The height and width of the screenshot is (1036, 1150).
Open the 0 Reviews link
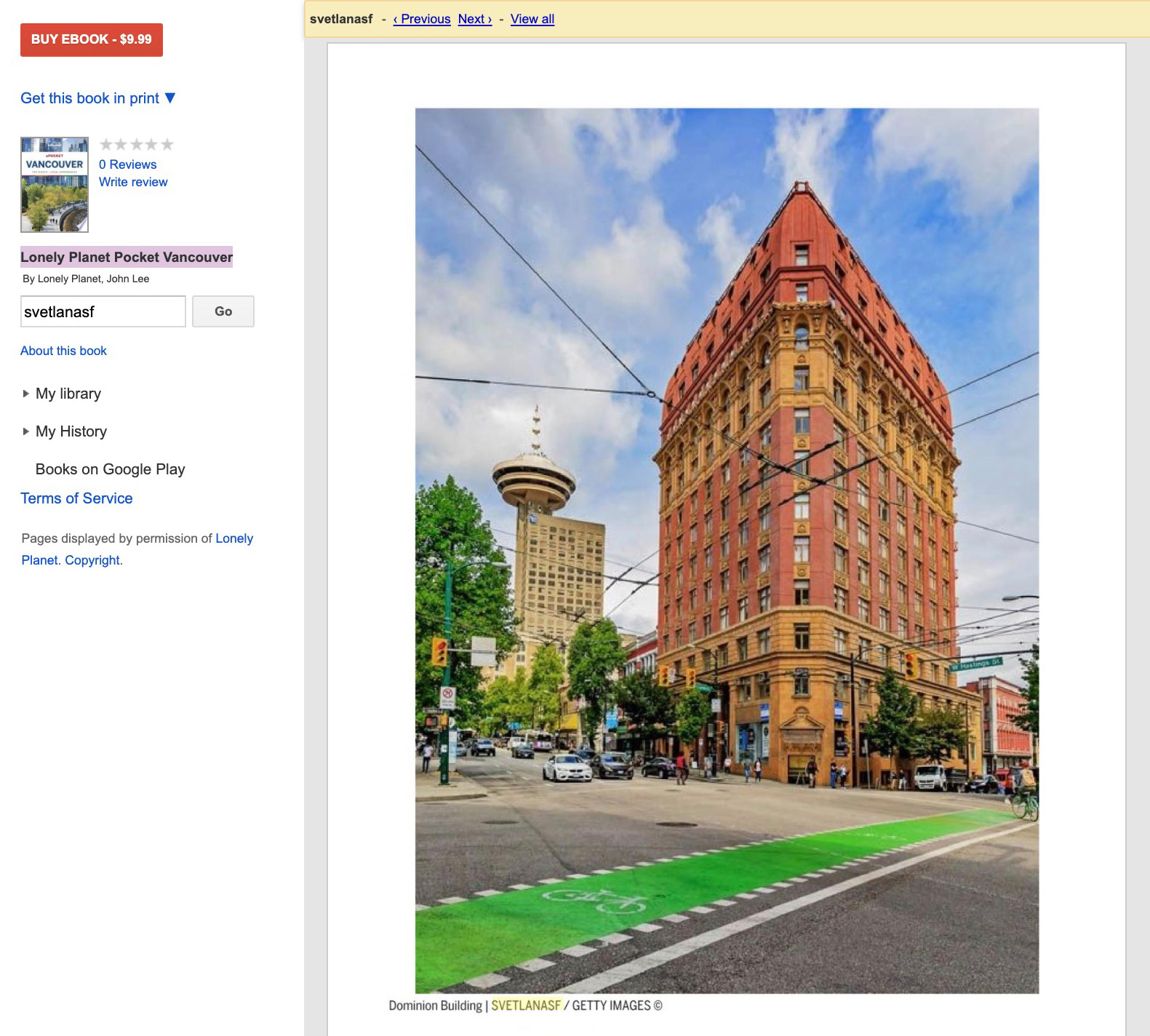[128, 164]
